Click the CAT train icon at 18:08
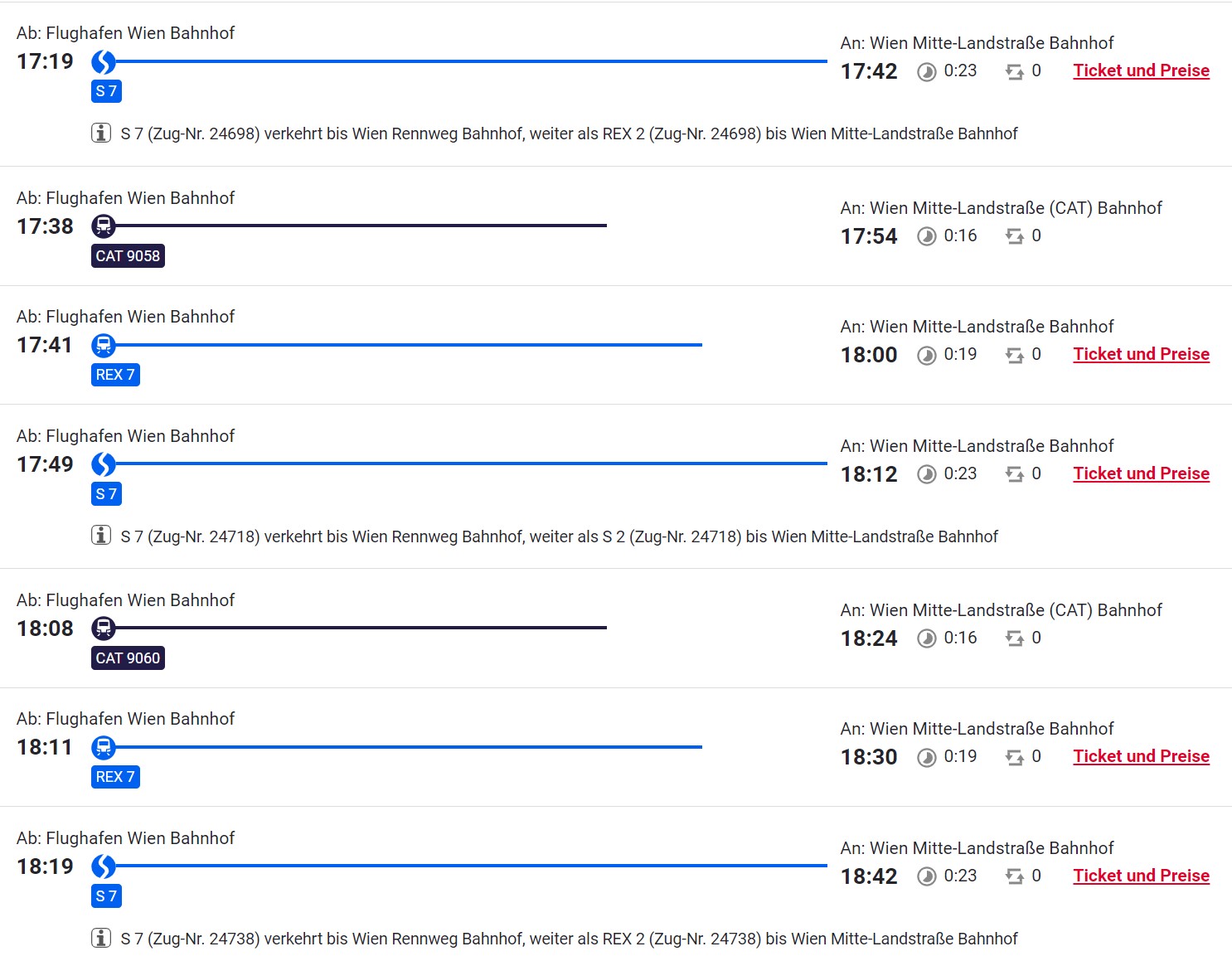 click(104, 629)
